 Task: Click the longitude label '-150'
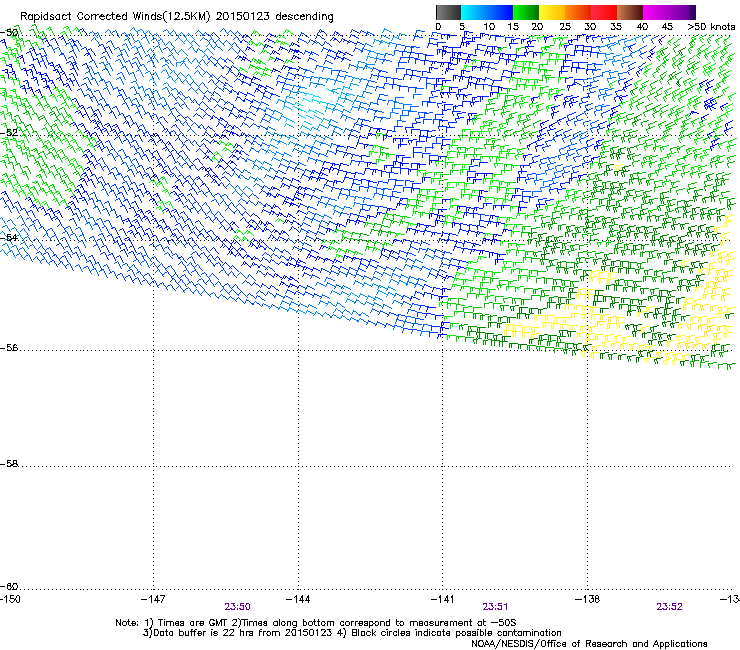(x=10, y=599)
